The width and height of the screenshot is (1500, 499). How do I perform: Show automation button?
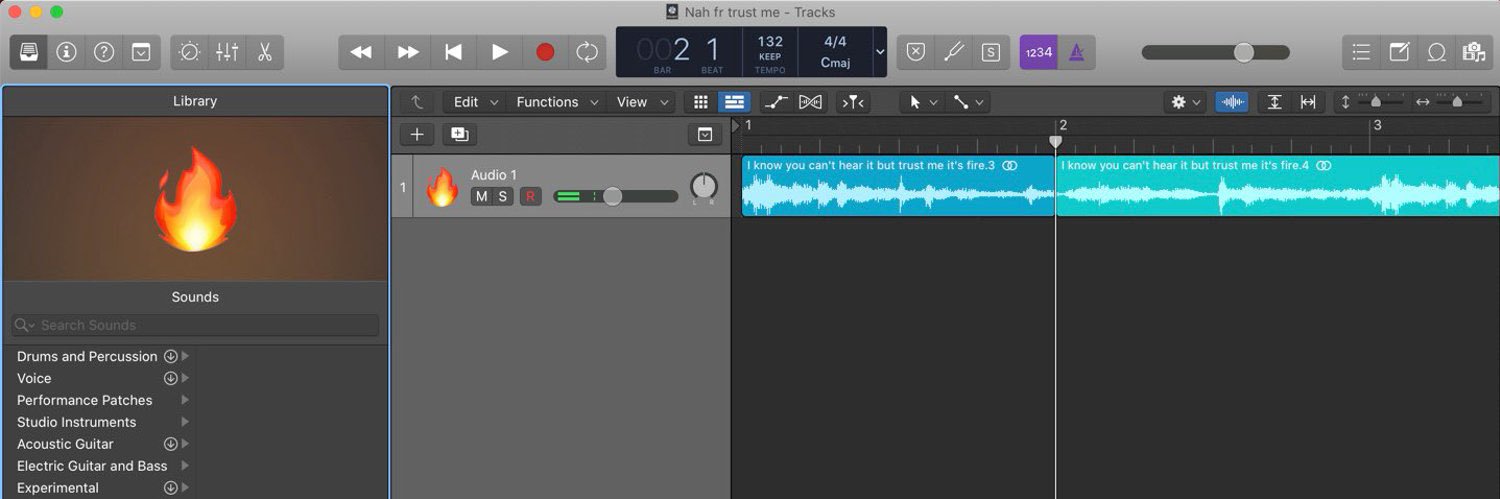tap(775, 102)
